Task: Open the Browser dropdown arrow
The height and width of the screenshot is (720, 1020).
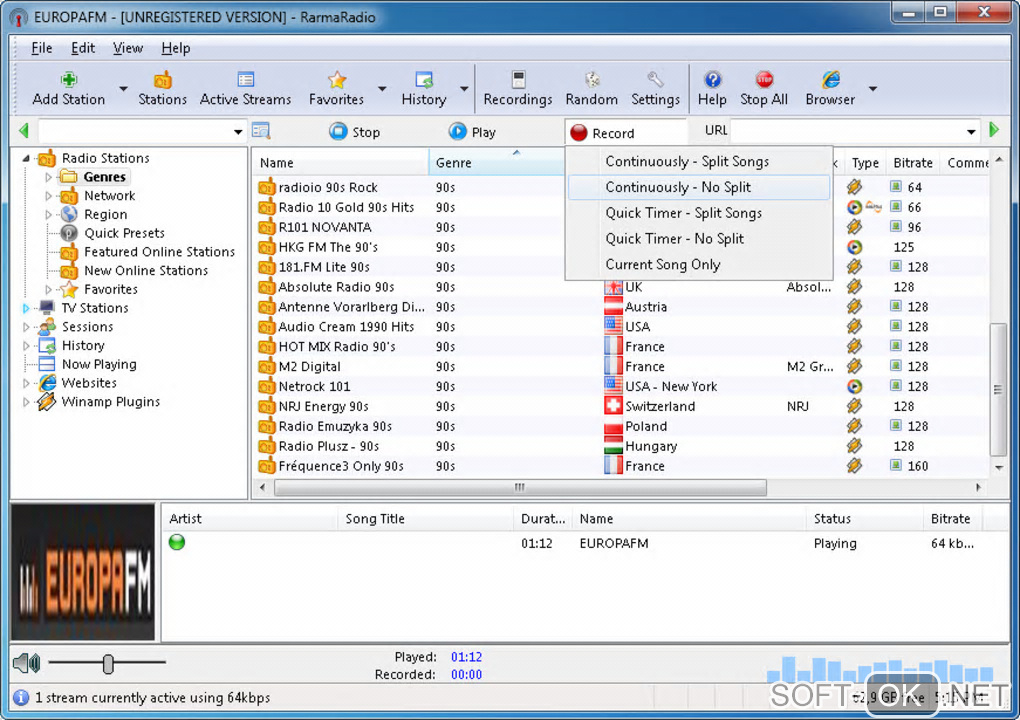Action: click(x=873, y=89)
